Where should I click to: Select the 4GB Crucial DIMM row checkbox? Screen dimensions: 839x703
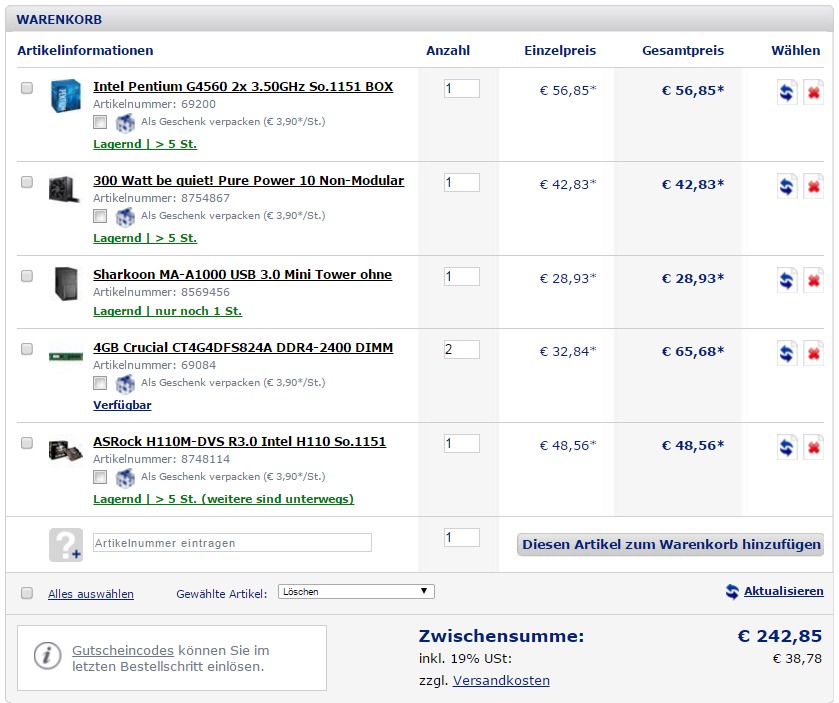(27, 349)
